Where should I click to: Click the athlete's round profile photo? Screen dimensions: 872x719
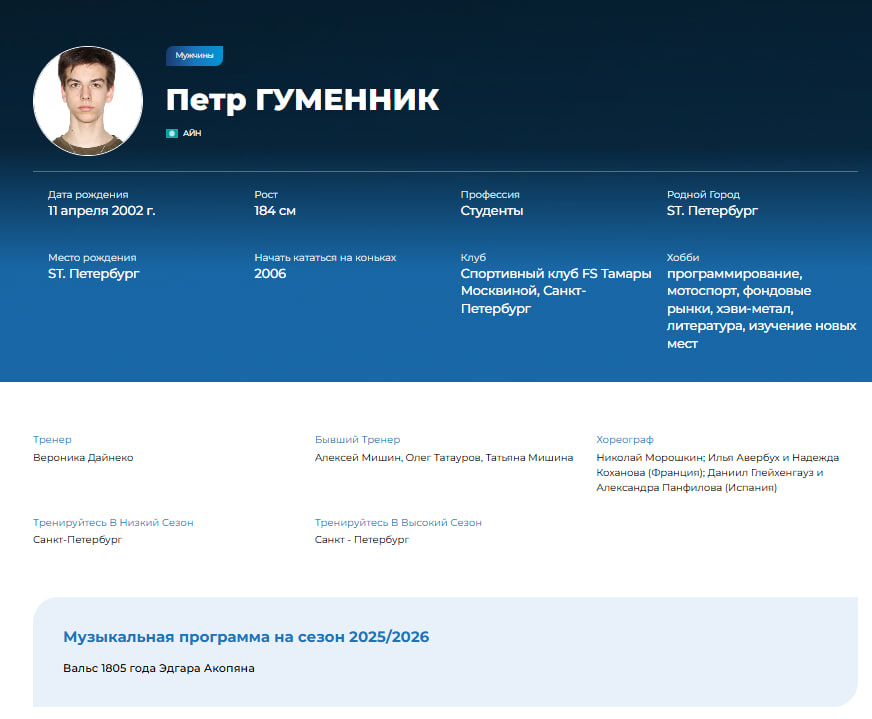(88, 101)
